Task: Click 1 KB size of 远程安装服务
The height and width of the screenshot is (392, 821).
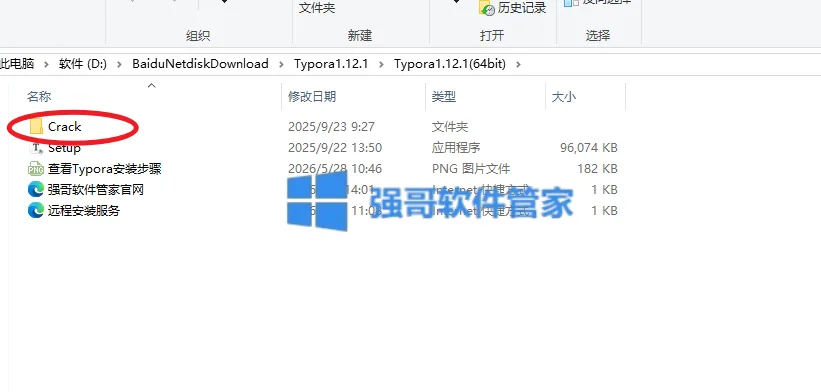Action: [604, 210]
